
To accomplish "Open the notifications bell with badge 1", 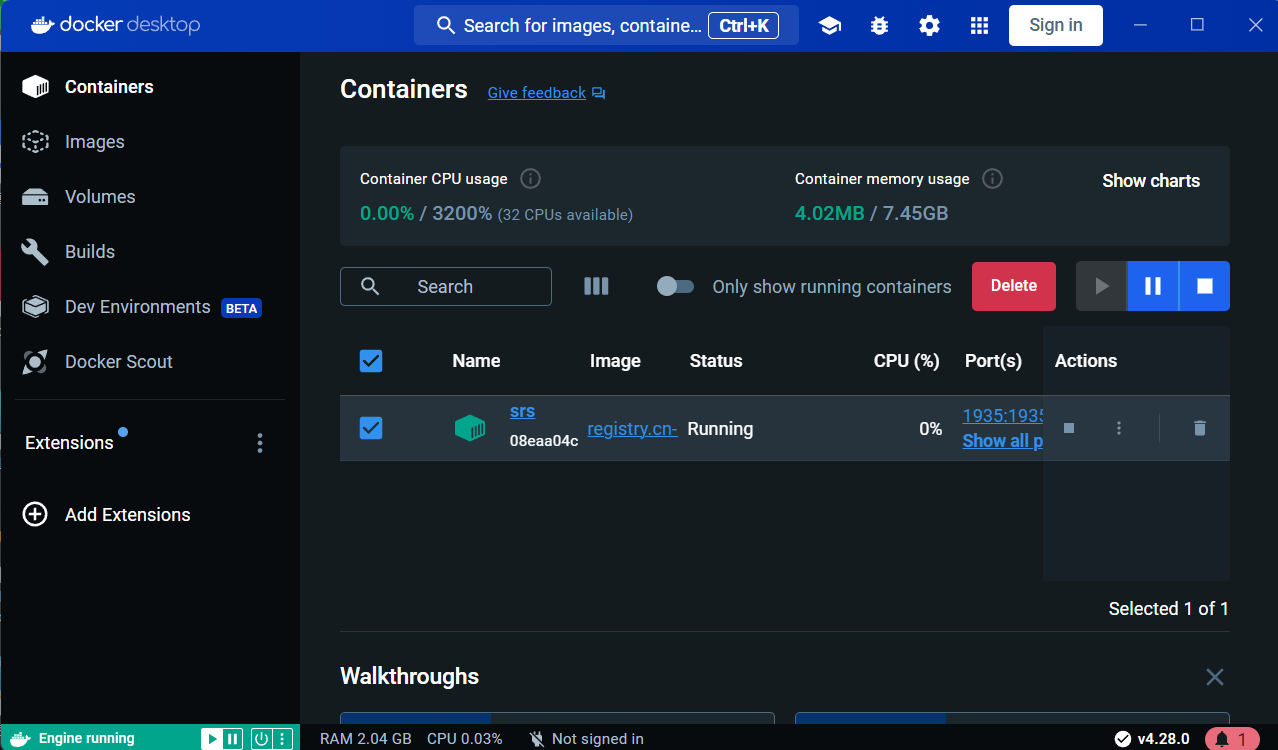I will pos(1232,739).
